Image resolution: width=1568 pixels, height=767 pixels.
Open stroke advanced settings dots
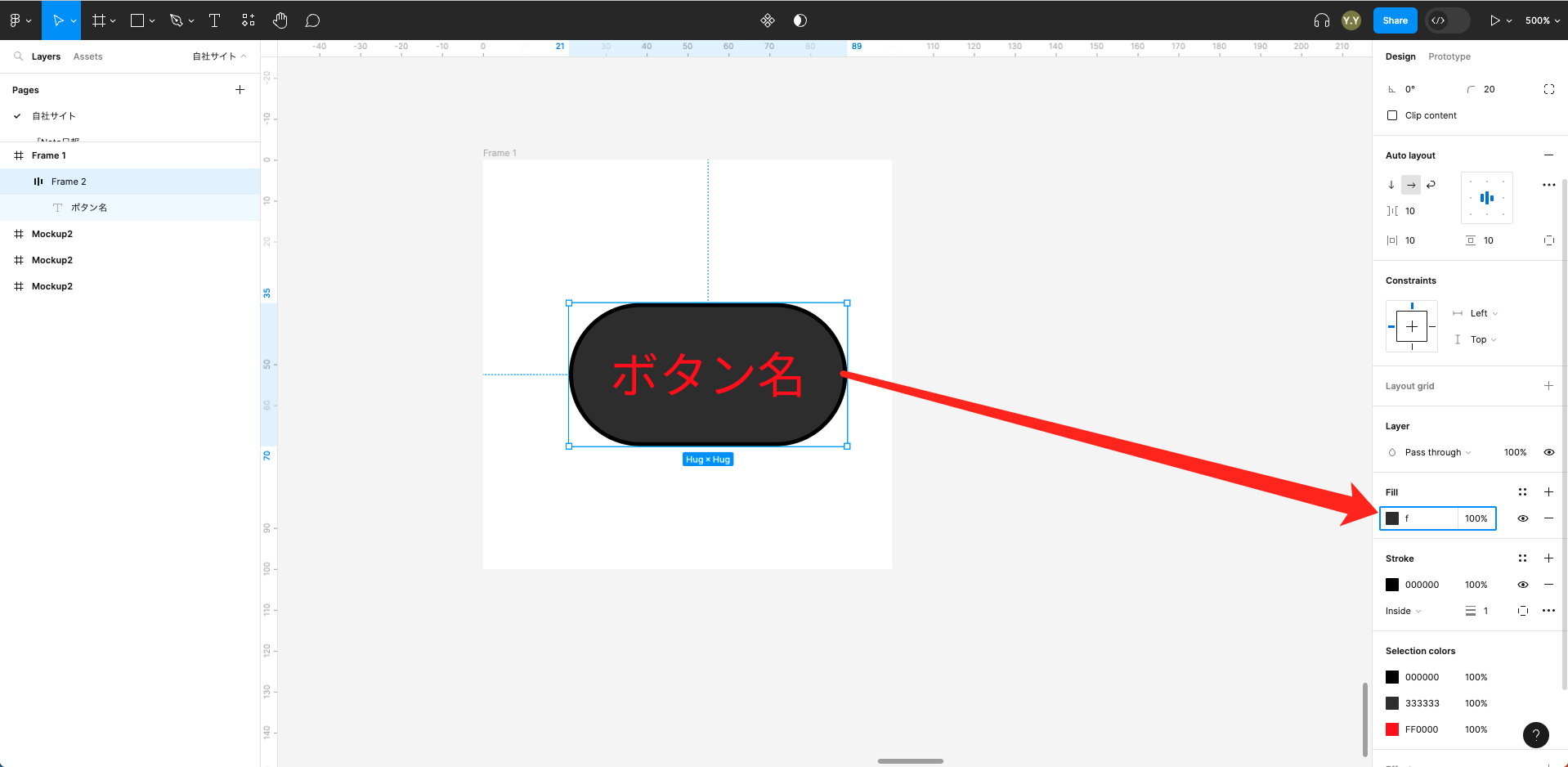tap(1548, 611)
